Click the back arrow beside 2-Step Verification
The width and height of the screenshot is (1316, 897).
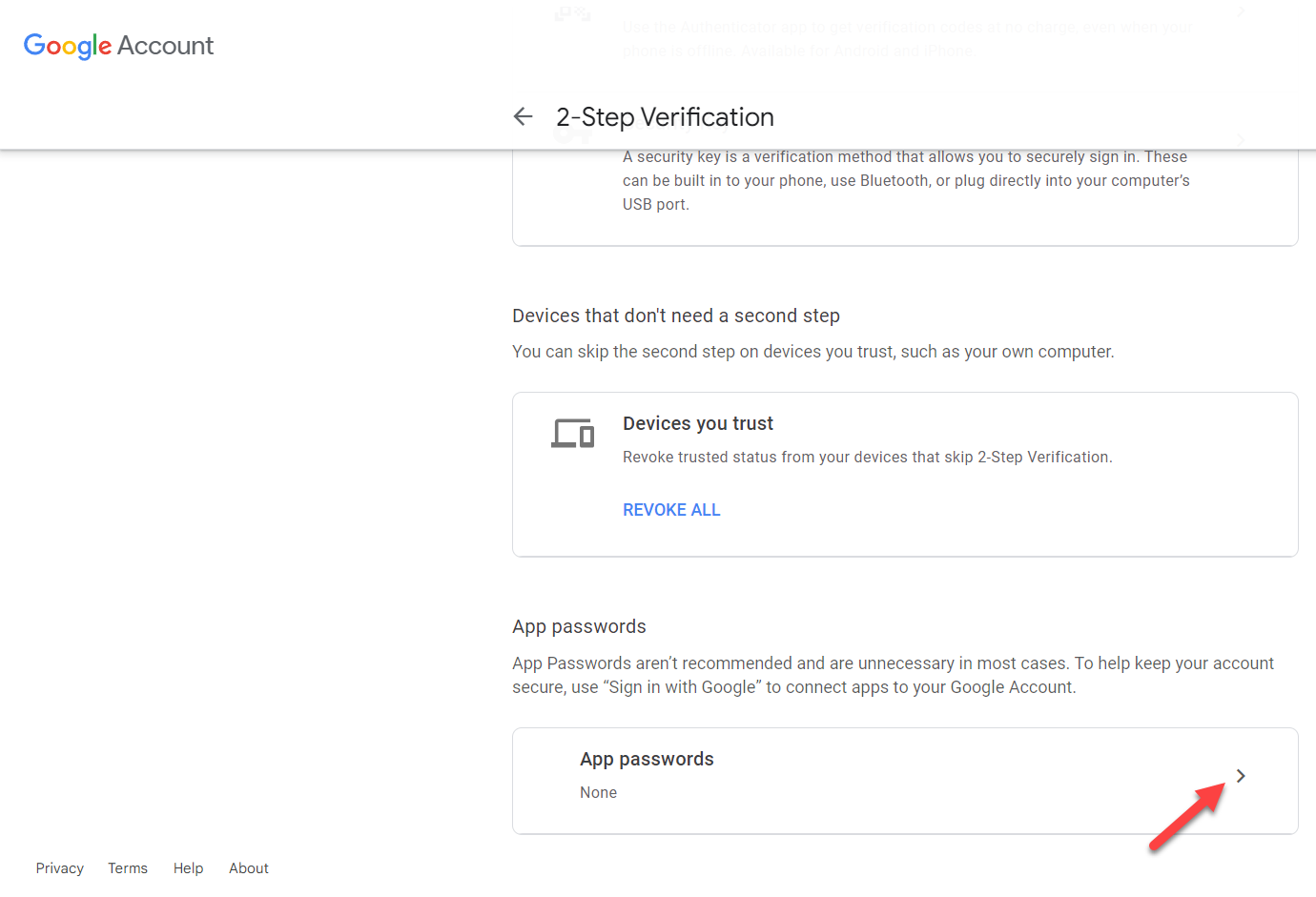(x=523, y=116)
